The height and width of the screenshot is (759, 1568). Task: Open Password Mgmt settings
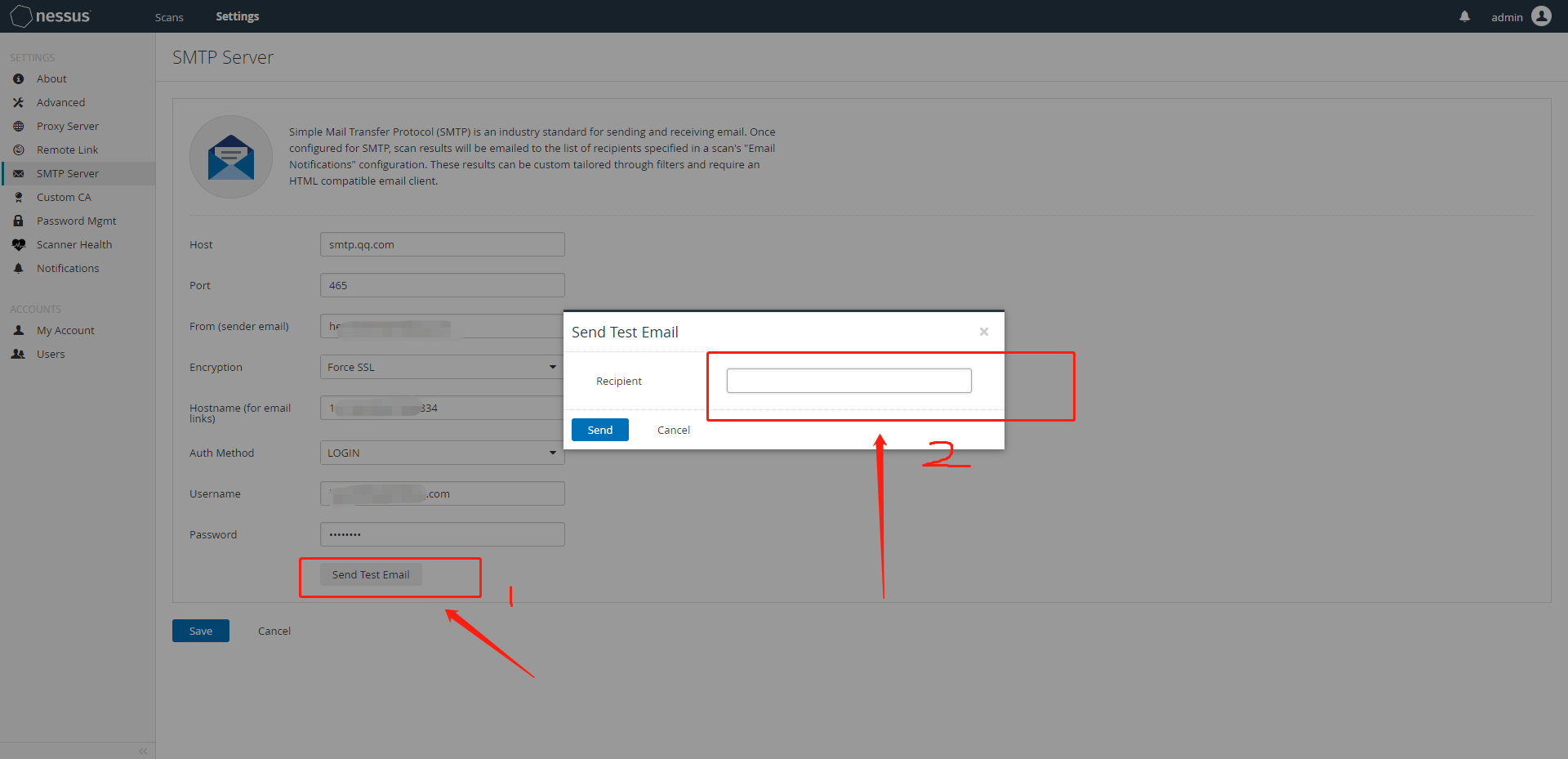tap(76, 221)
